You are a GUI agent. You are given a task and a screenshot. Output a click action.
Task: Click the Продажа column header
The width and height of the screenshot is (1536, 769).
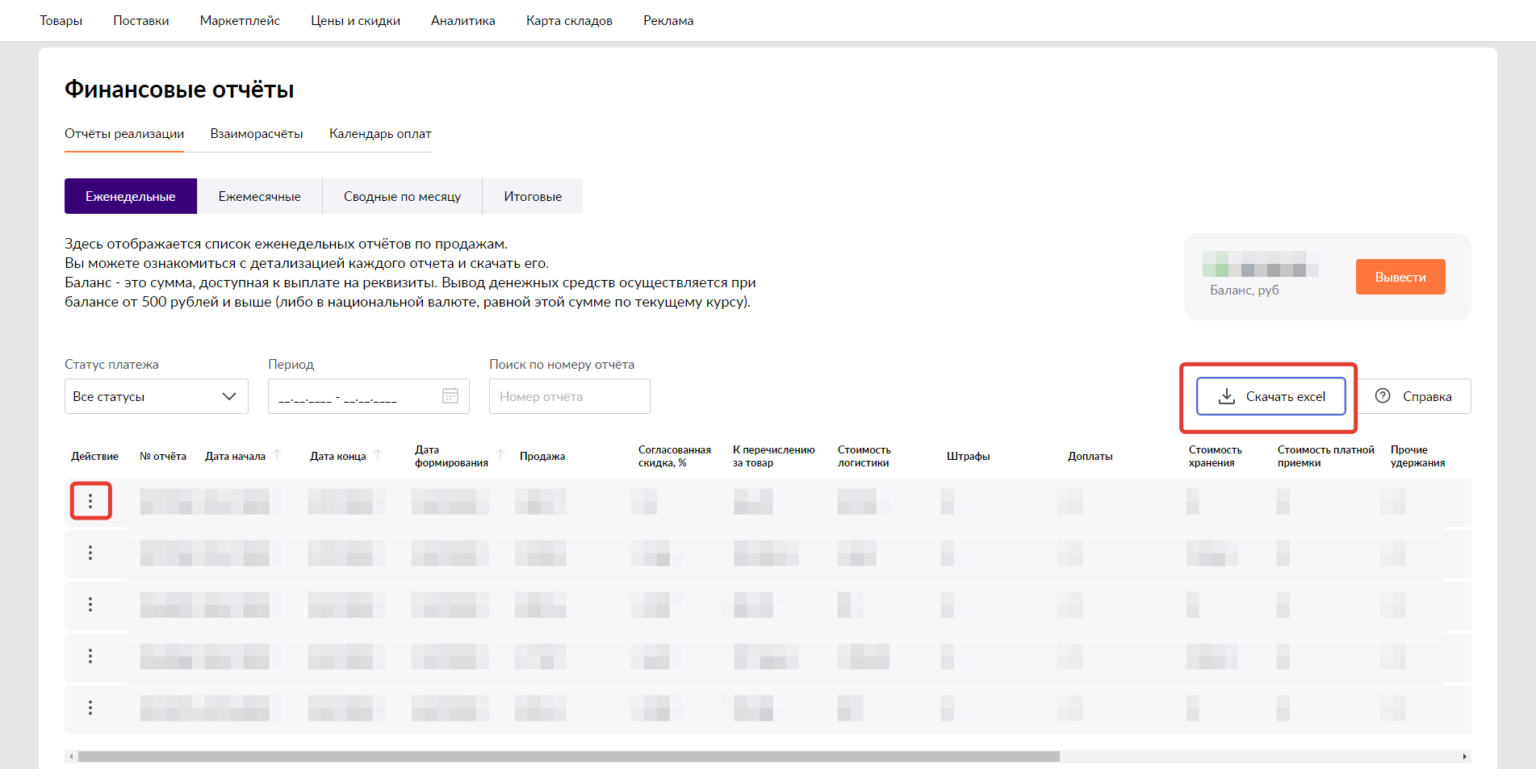click(x=543, y=456)
